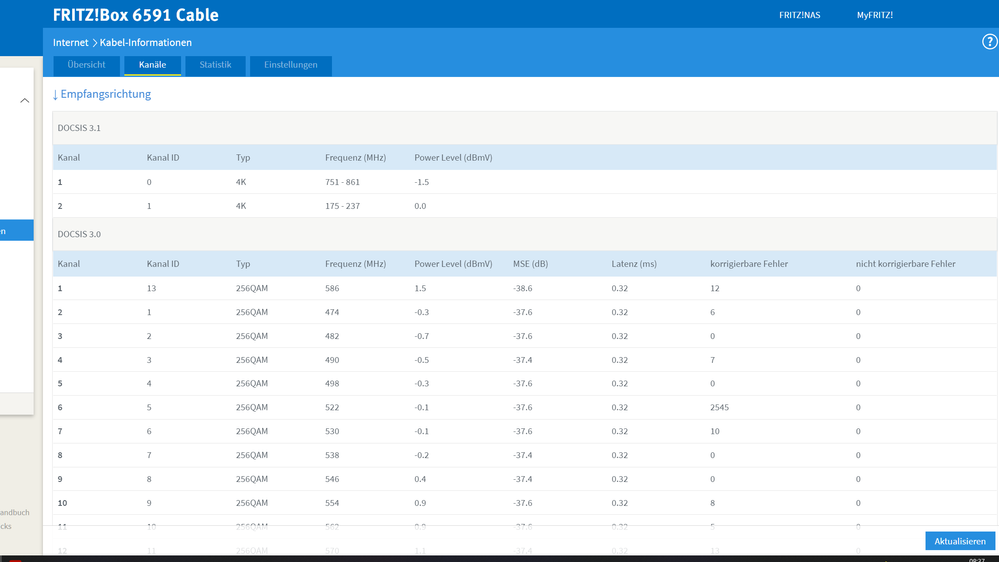999x562 pixels.
Task: Click the Power Level column header in DOCSIS 3.0
Action: pos(453,264)
